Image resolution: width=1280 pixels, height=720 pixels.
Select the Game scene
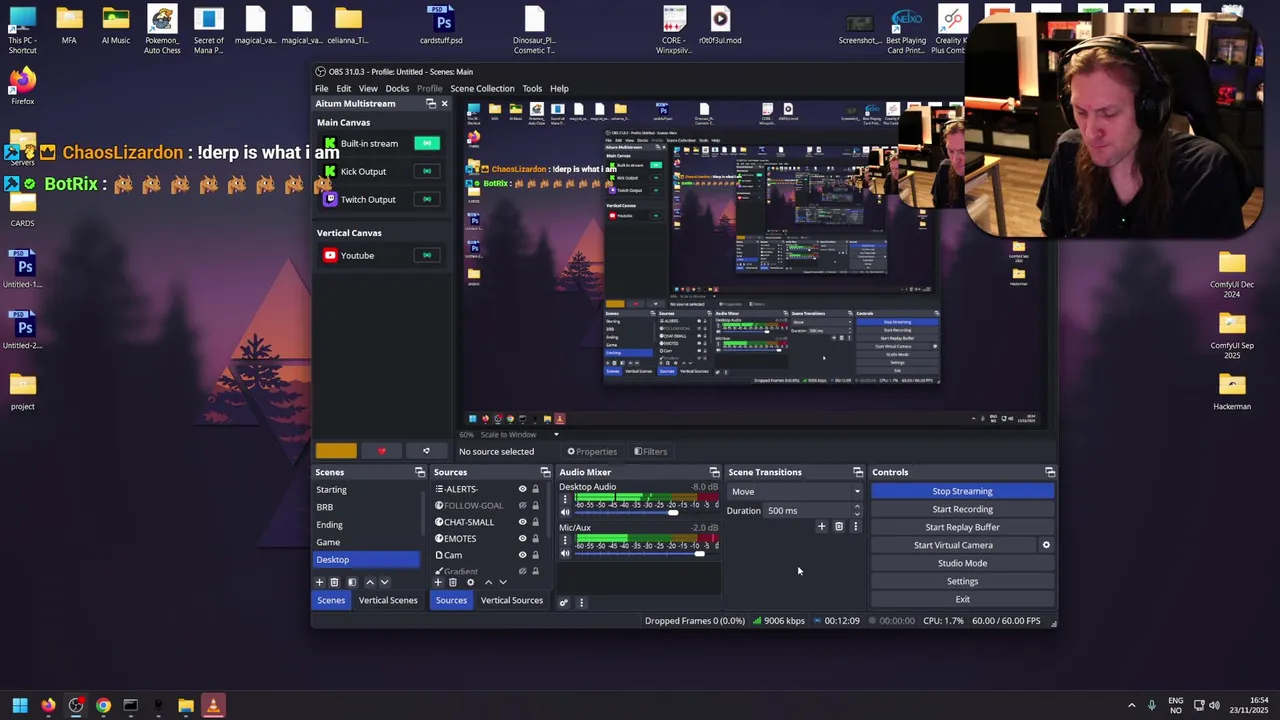pyautogui.click(x=367, y=542)
